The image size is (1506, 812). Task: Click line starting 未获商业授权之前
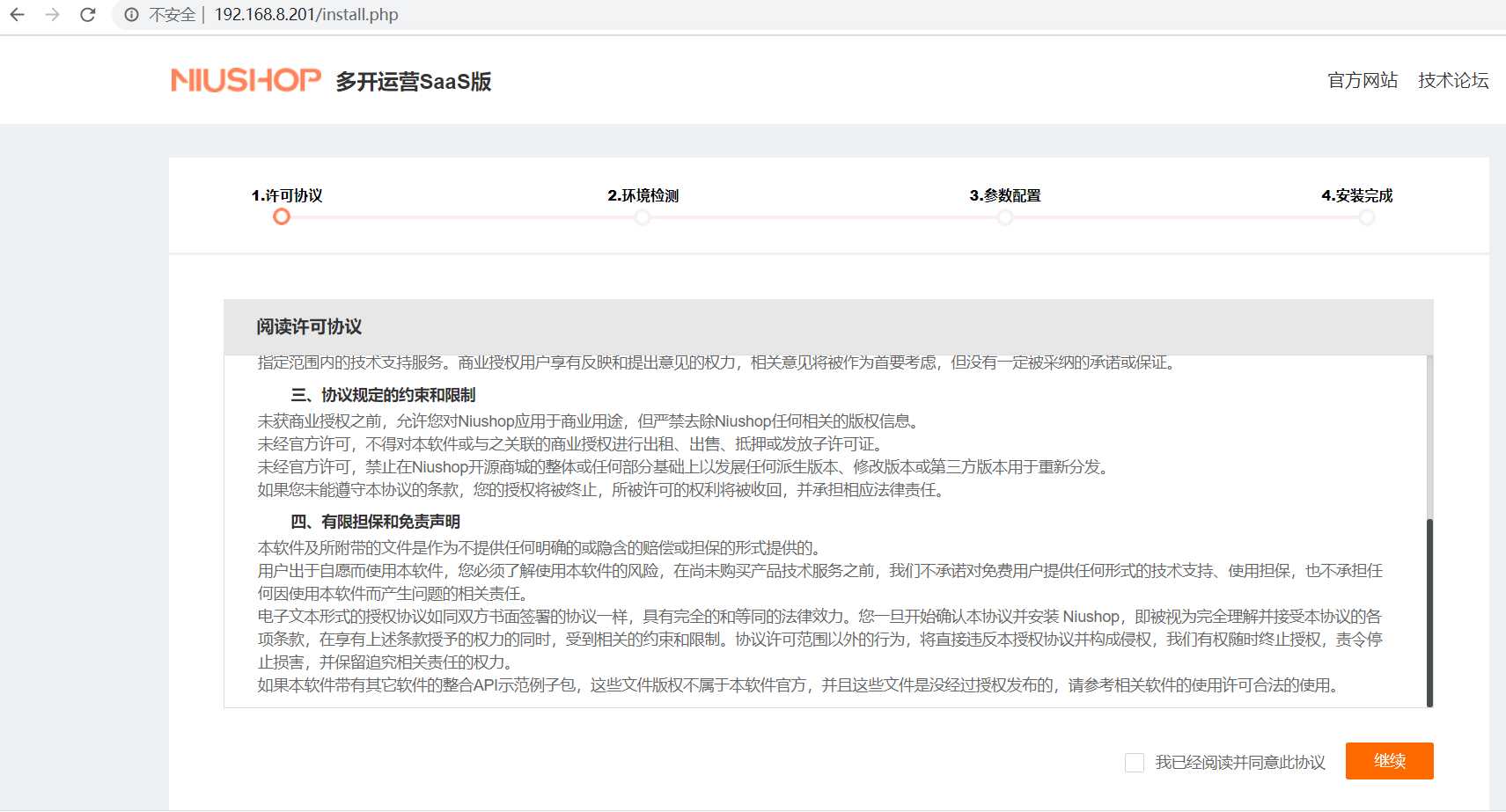pos(590,421)
